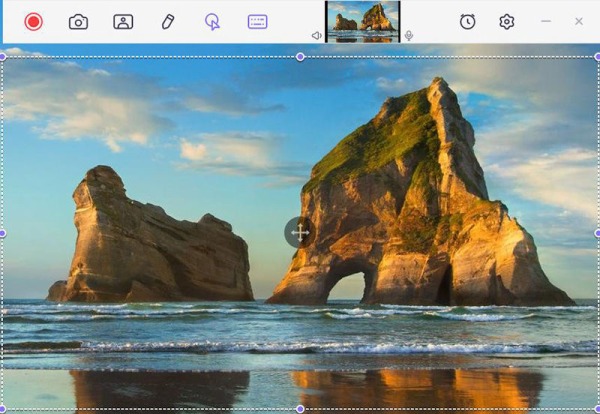This screenshot has height=414, width=600.
Task: Toggle the microphone input
Action: click(409, 35)
